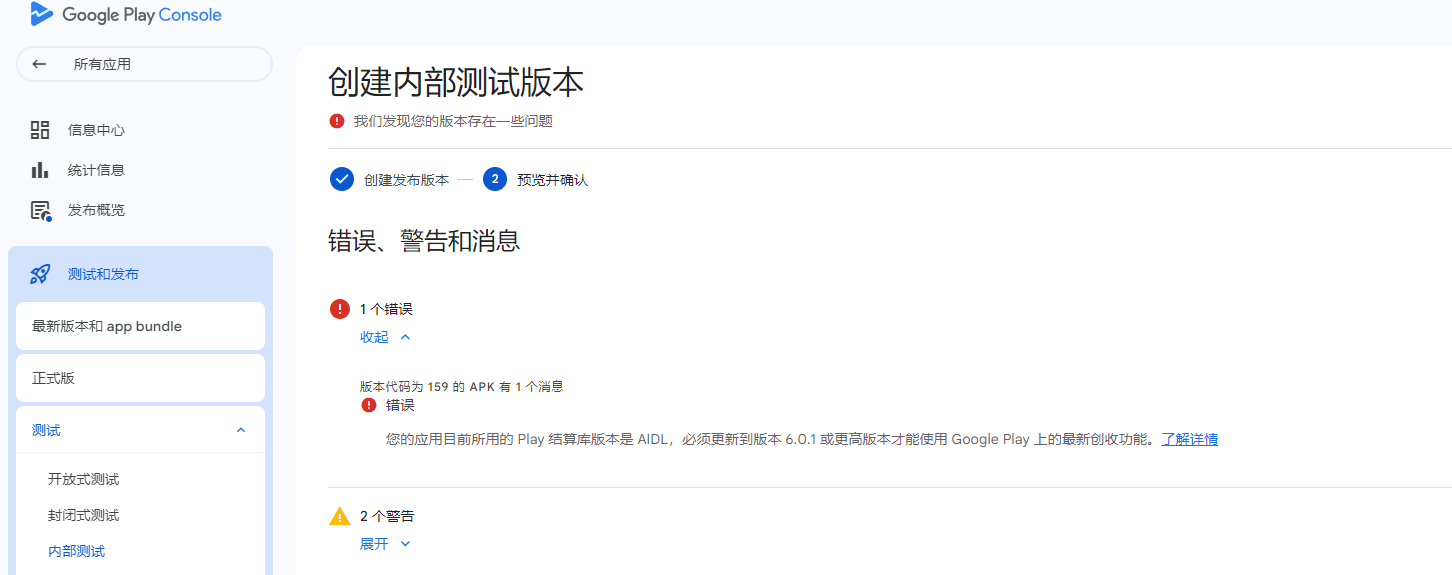
Task: Click the red error icon beside 1 个错误
Action: pyautogui.click(x=340, y=309)
